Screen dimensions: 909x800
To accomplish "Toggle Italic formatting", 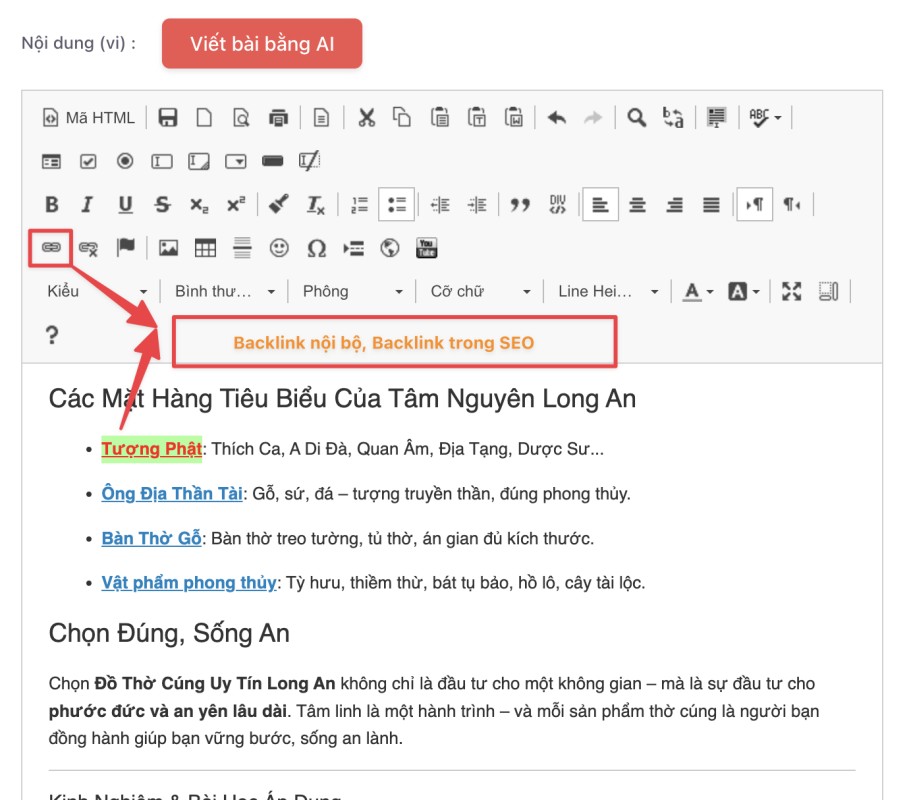I will pyautogui.click(x=88, y=205).
